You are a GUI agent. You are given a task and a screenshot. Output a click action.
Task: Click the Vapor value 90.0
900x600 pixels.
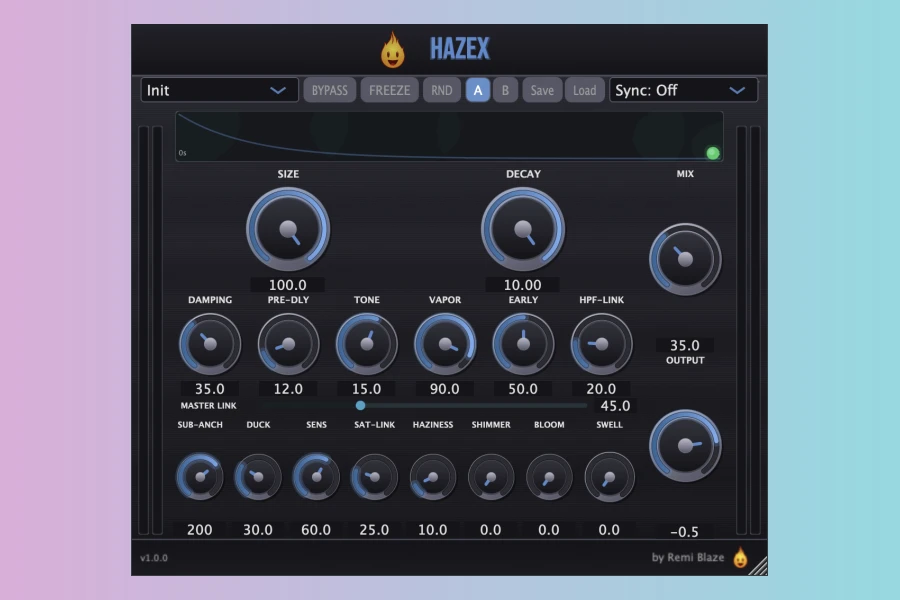coord(445,389)
